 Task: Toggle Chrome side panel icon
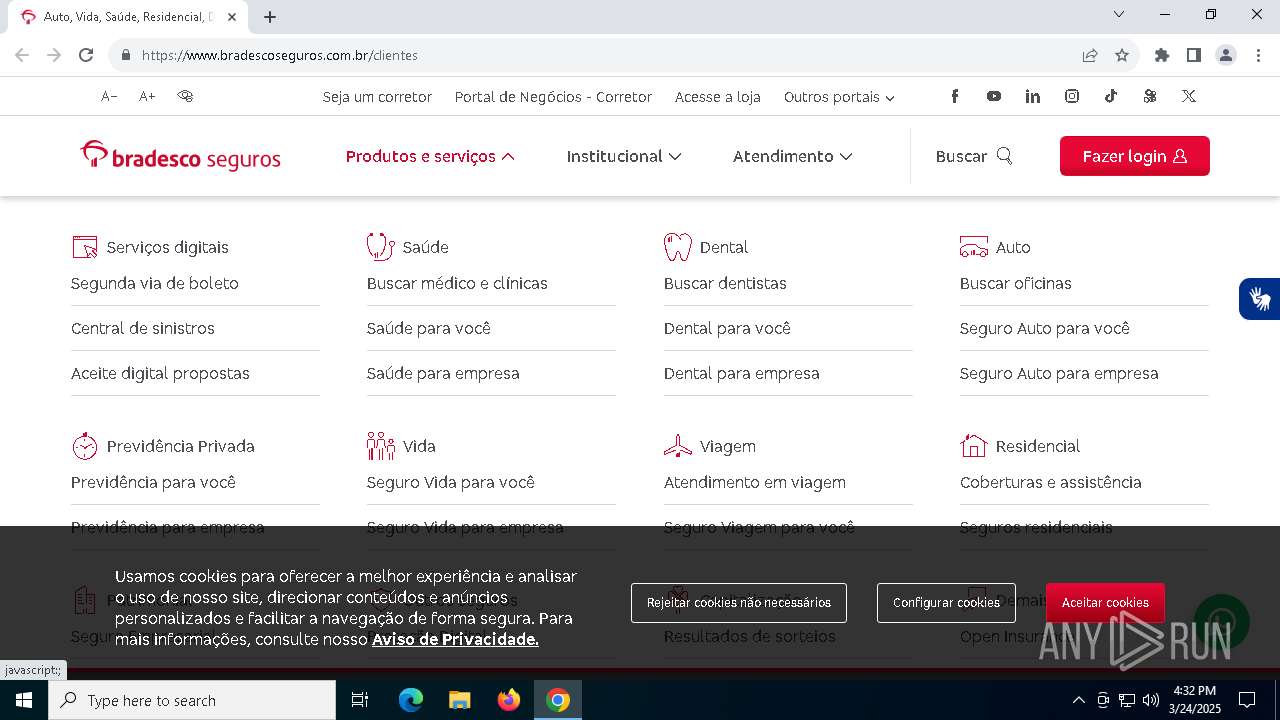click(1194, 55)
